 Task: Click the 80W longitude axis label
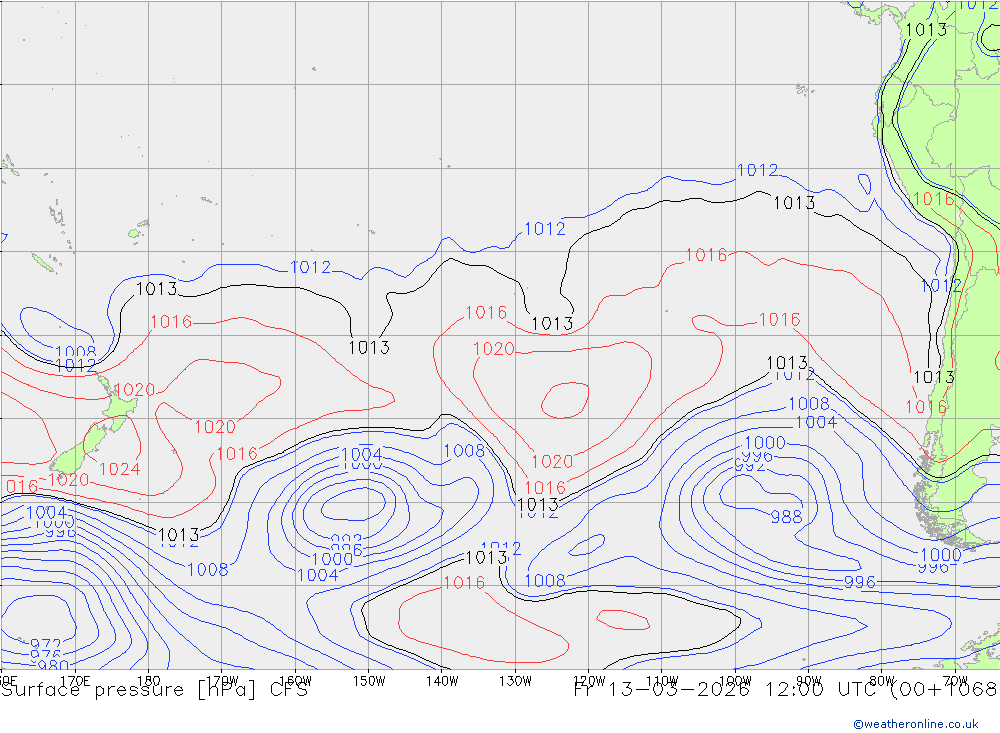pyautogui.click(x=882, y=681)
